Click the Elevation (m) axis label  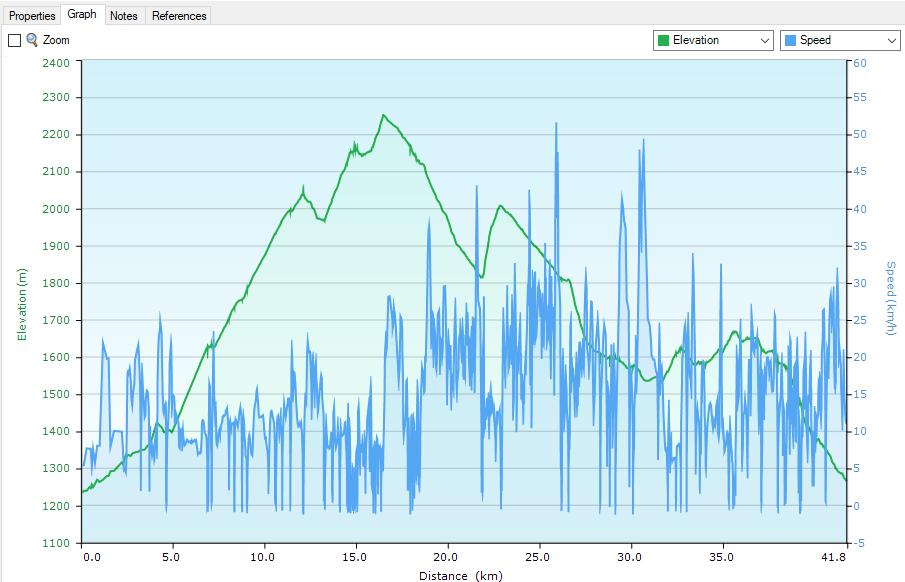click(22, 304)
